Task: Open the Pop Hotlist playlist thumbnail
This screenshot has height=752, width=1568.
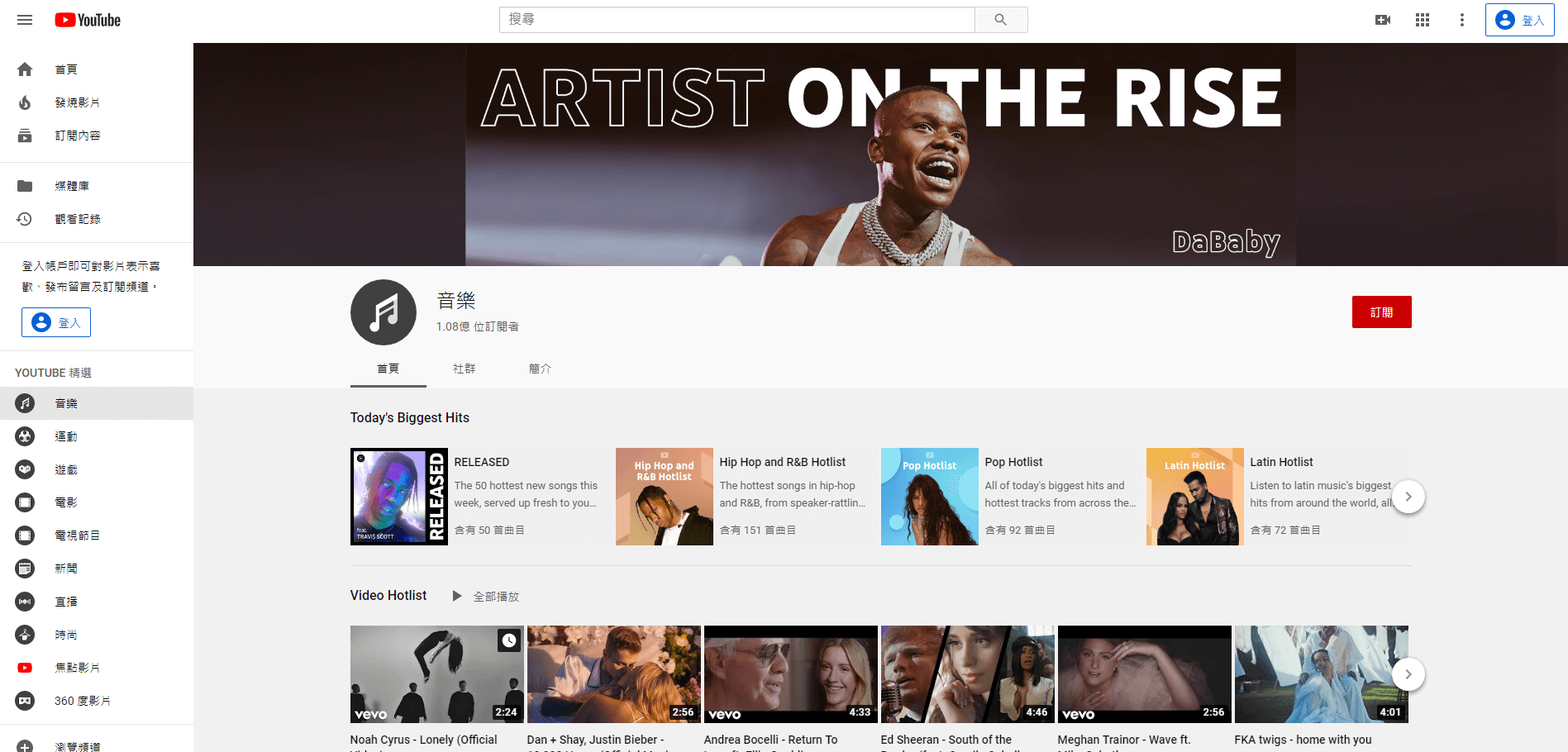Action: tap(930, 497)
